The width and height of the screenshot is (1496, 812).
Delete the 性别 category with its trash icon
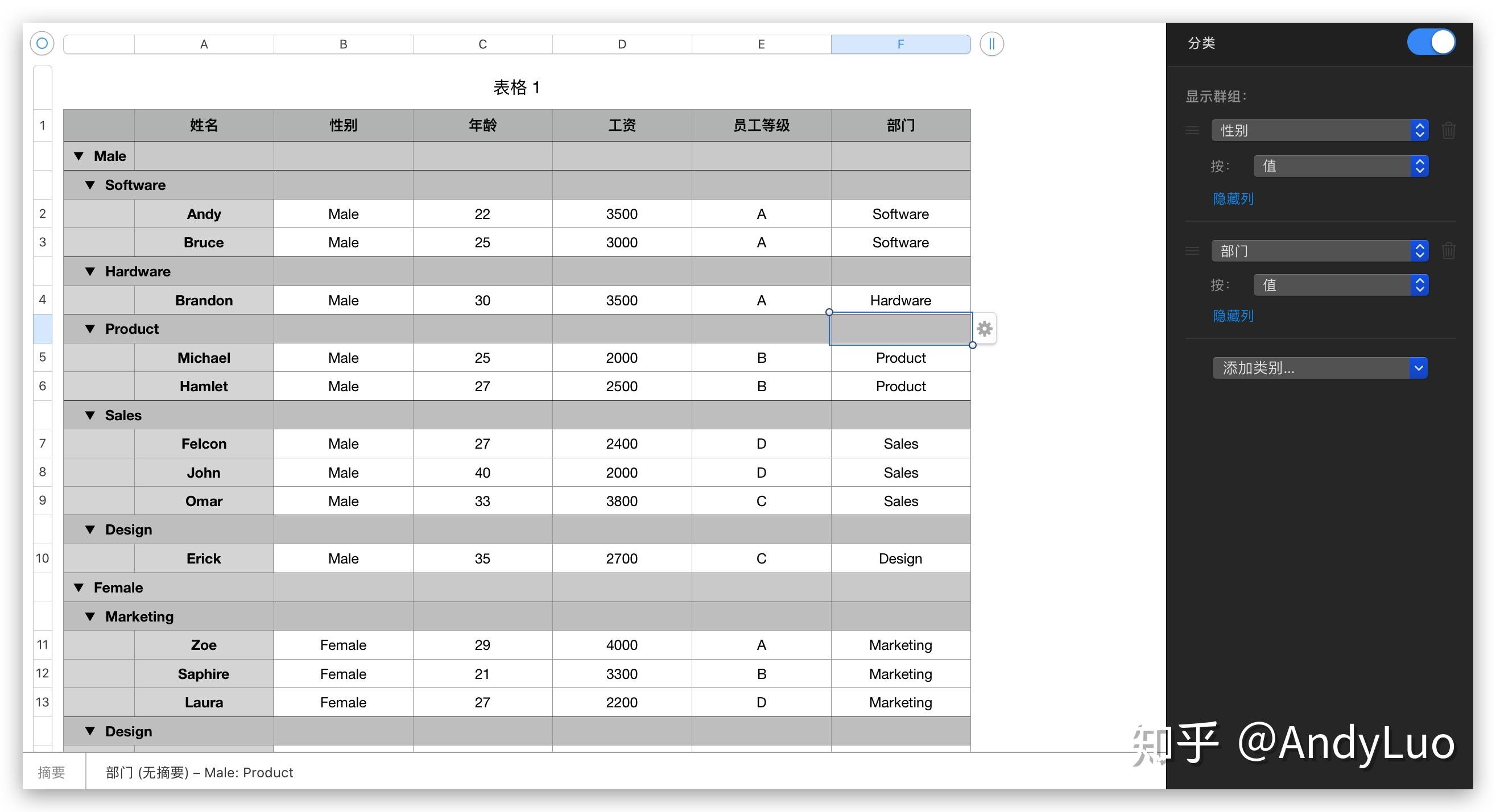tap(1448, 131)
